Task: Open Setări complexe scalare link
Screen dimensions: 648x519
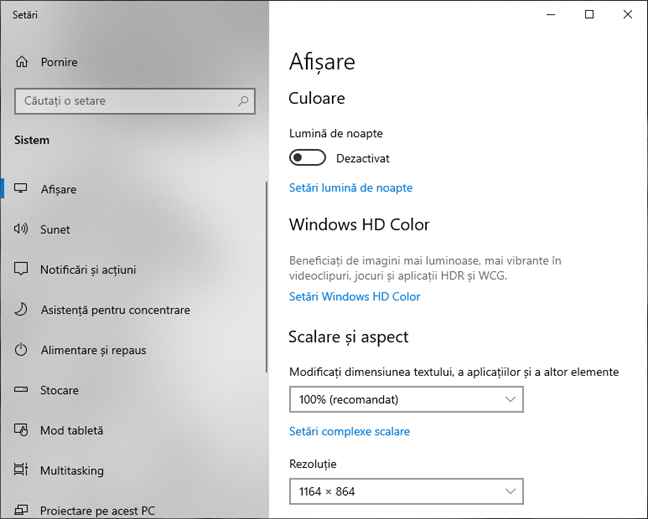Action: (350, 431)
